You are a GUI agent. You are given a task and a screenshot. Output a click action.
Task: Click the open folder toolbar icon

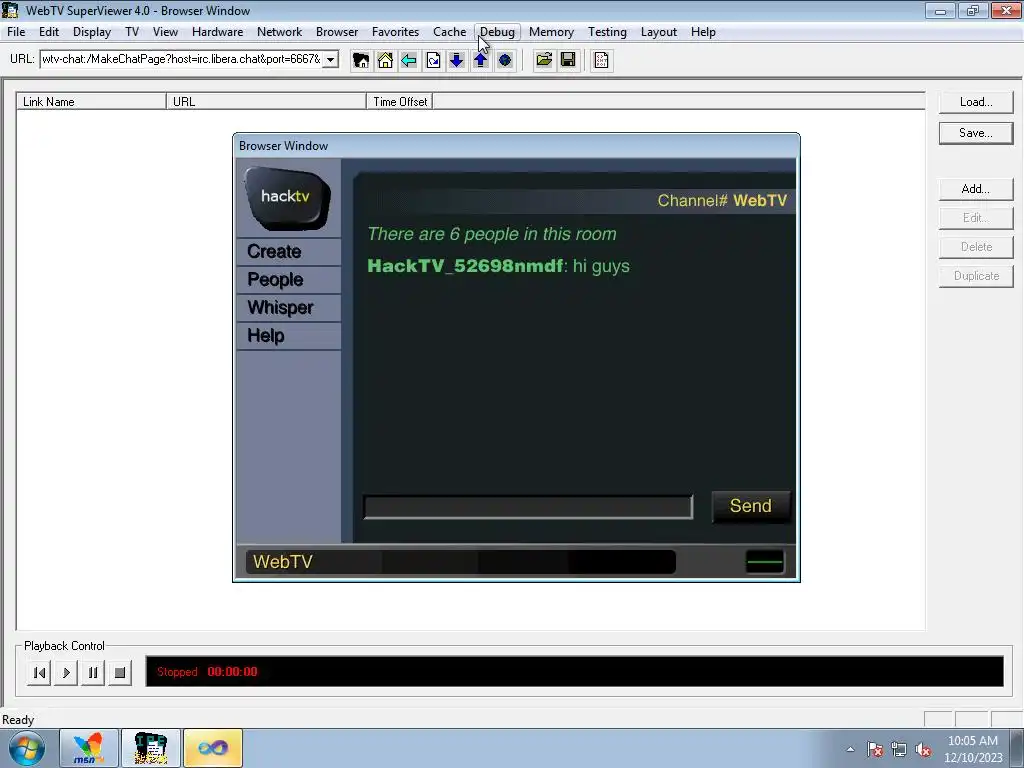(544, 60)
